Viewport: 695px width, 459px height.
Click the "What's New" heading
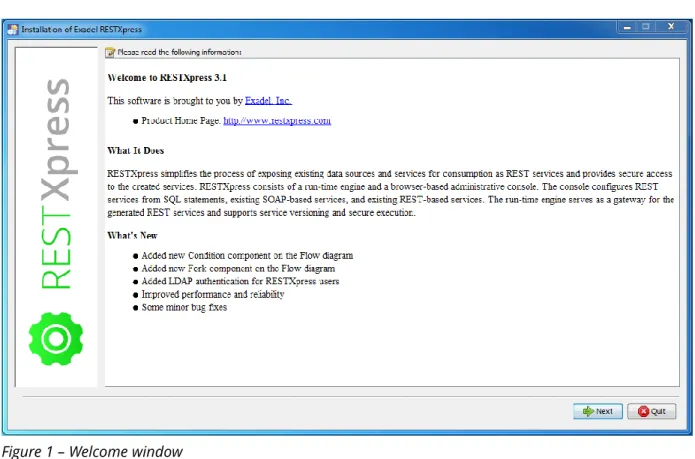point(132,235)
